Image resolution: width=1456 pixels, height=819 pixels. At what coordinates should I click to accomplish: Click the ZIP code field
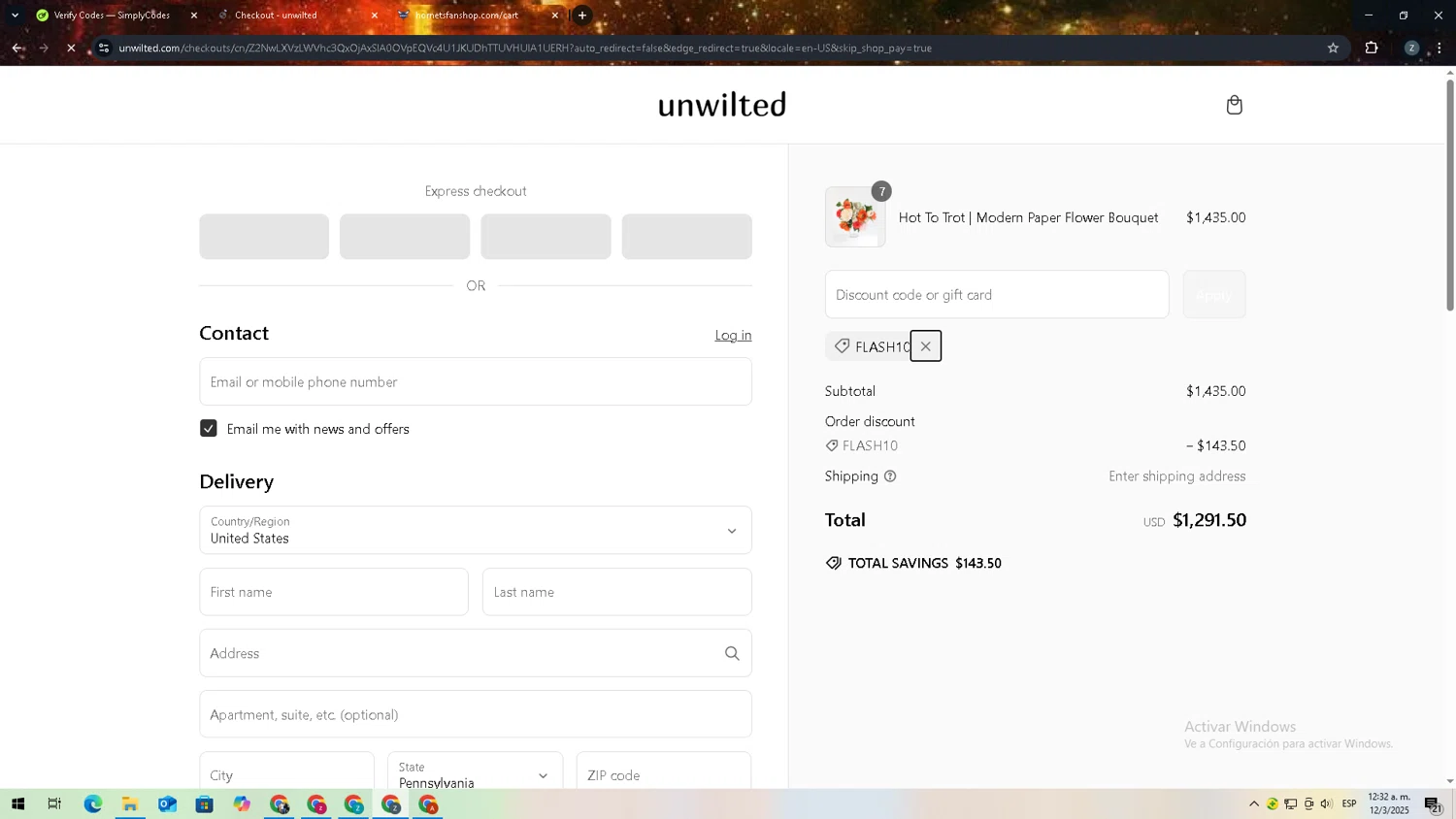pyautogui.click(x=664, y=774)
